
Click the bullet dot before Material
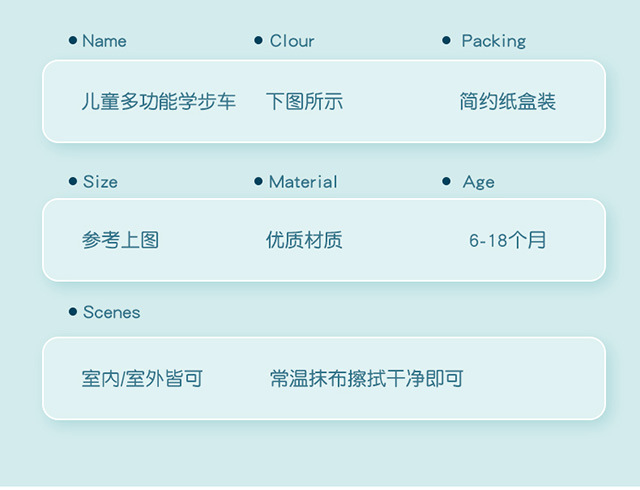(x=260, y=181)
